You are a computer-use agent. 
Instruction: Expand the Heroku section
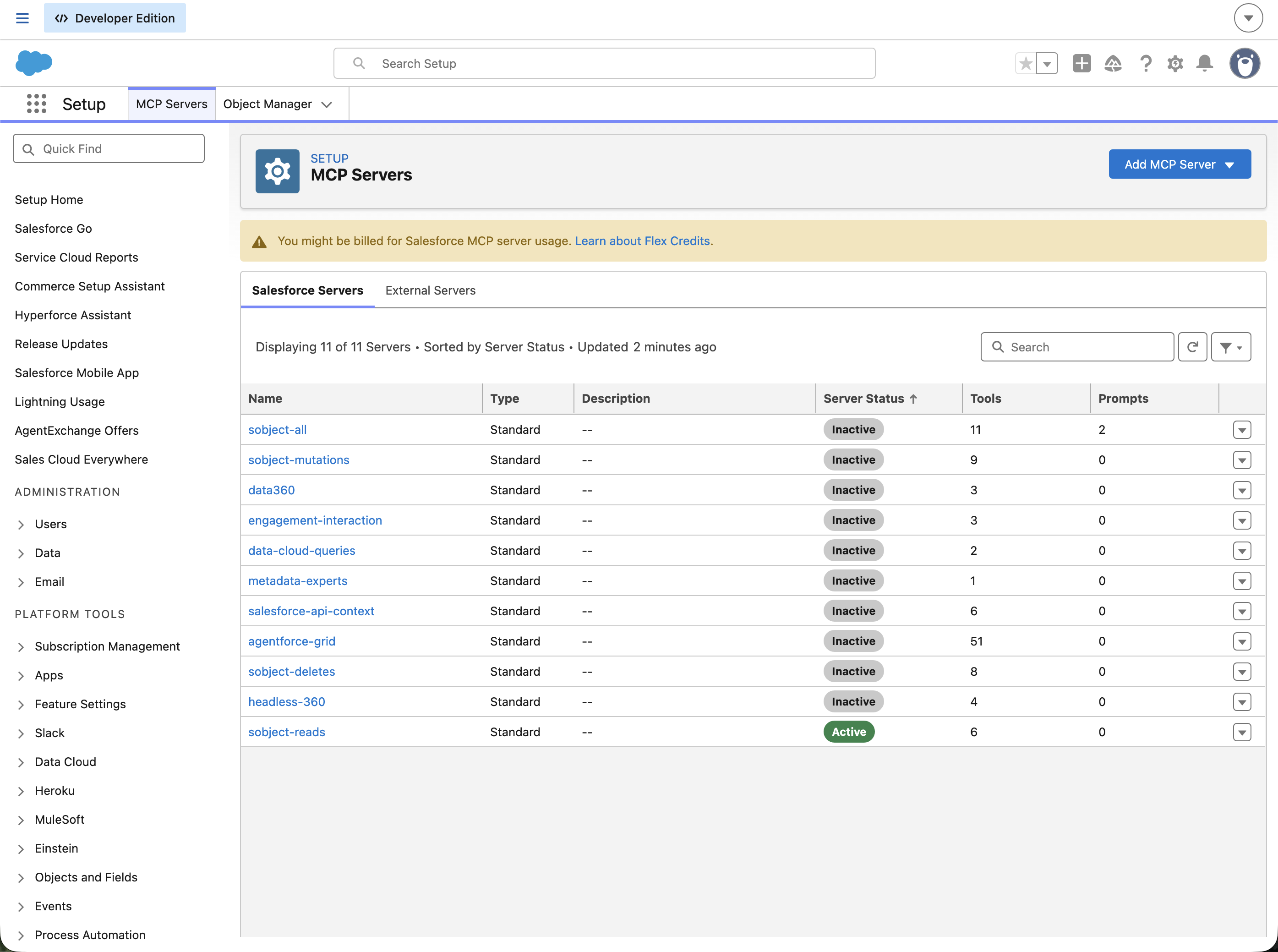[x=21, y=791]
